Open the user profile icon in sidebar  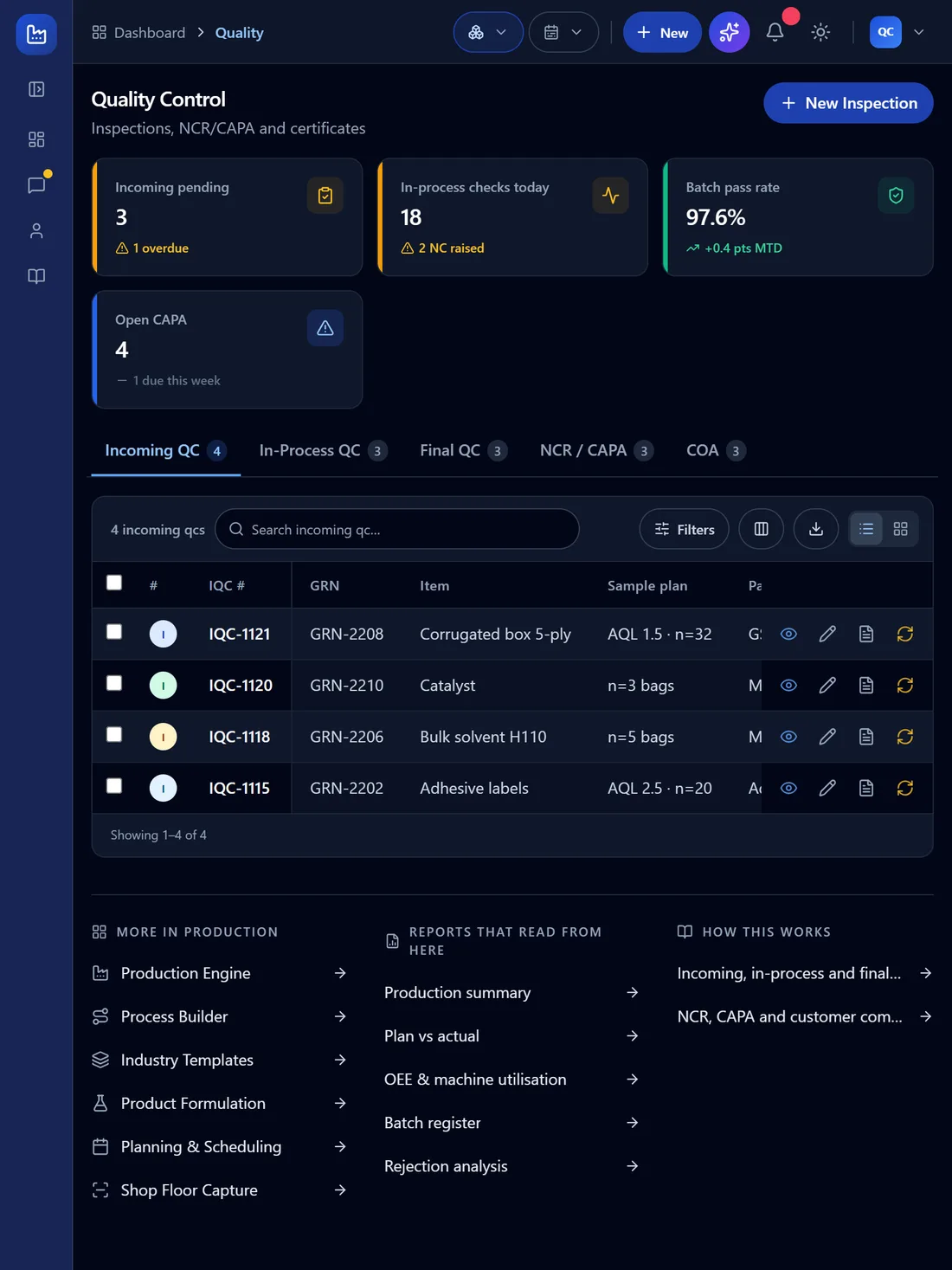click(36, 231)
